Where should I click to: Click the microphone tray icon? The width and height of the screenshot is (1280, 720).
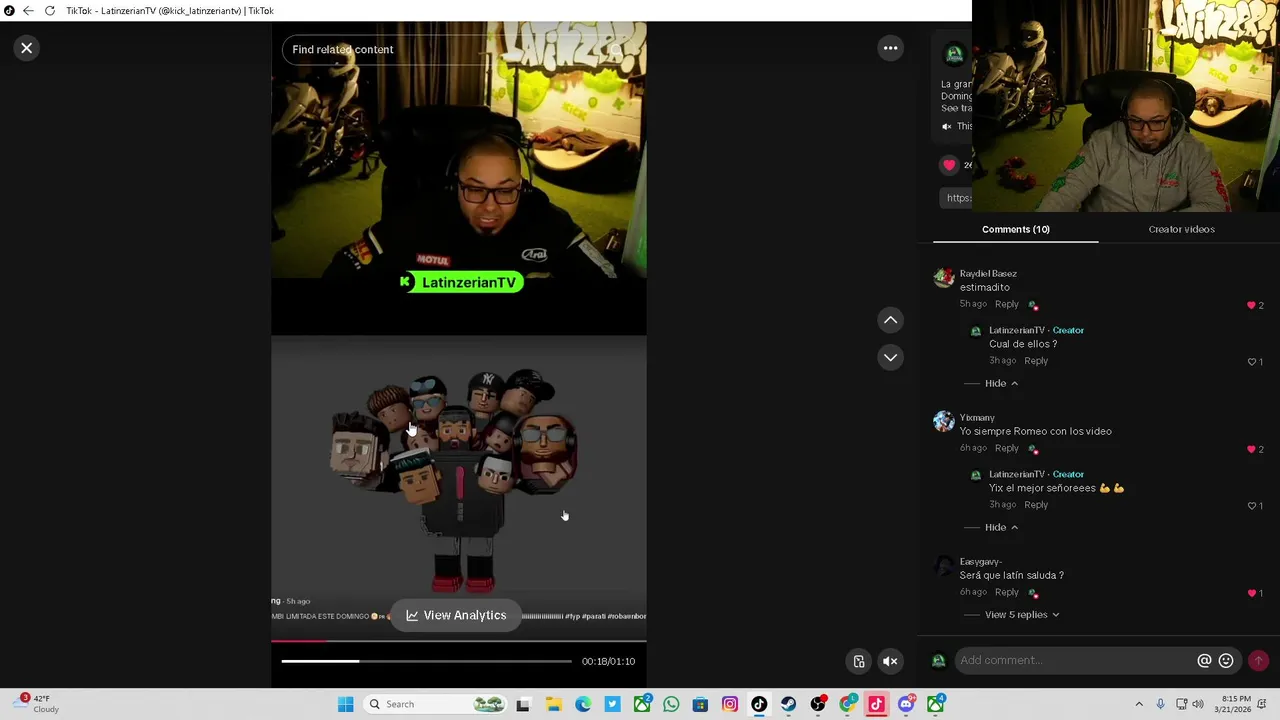click(1160, 704)
